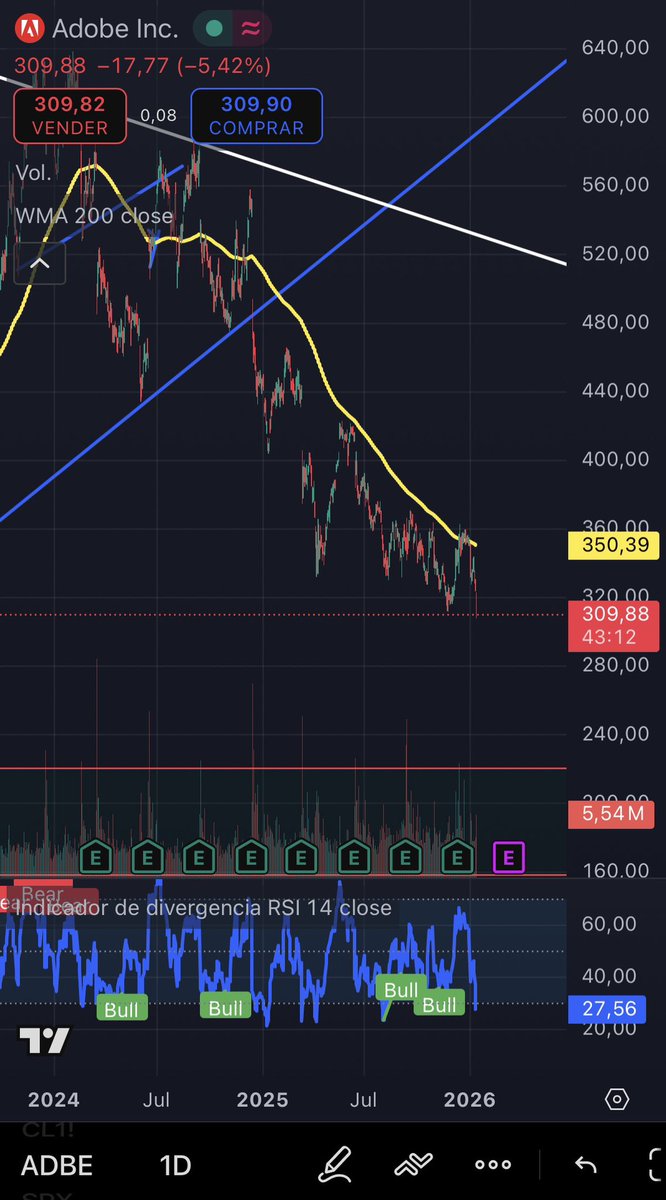Viewport: 666px width, 1200px height.
Task: Open the indicators icon in bottom toolbar
Action: [x=413, y=1165]
